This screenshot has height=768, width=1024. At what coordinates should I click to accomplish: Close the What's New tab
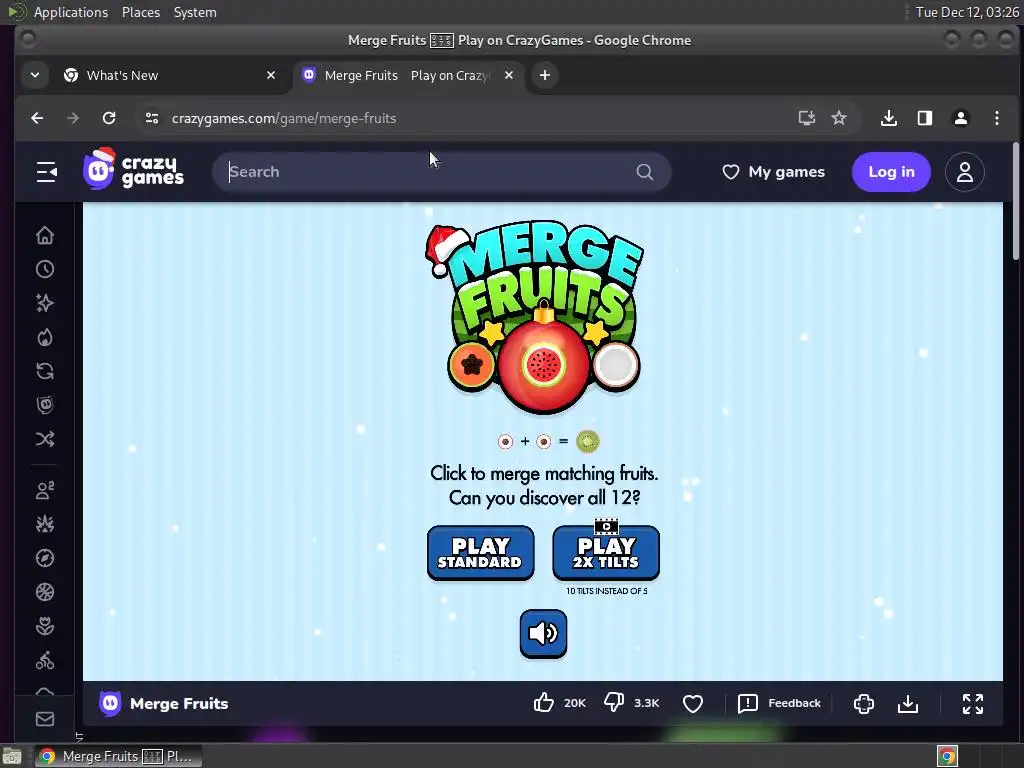(x=271, y=75)
